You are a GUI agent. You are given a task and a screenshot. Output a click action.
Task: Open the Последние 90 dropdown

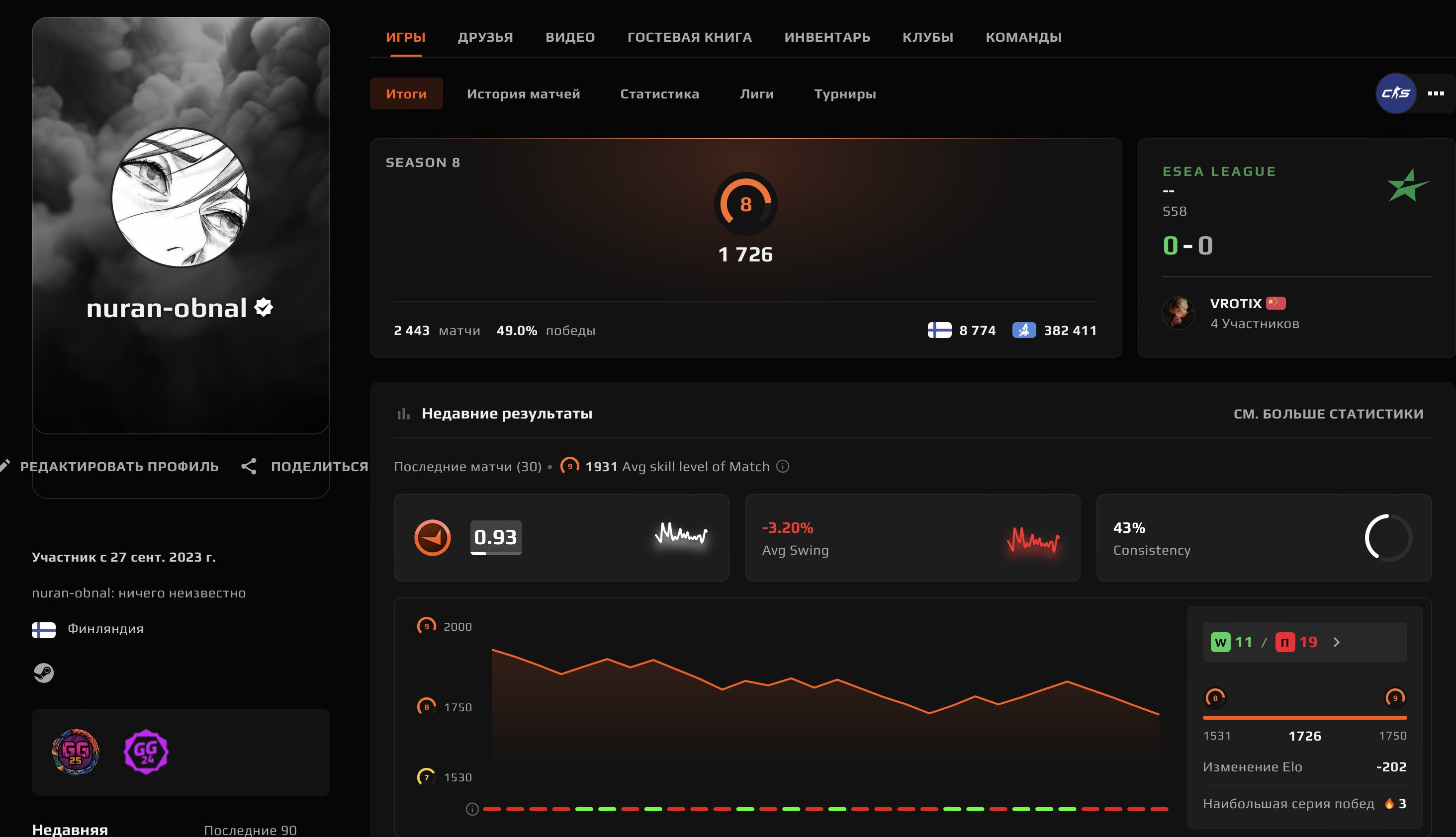[x=250, y=830]
